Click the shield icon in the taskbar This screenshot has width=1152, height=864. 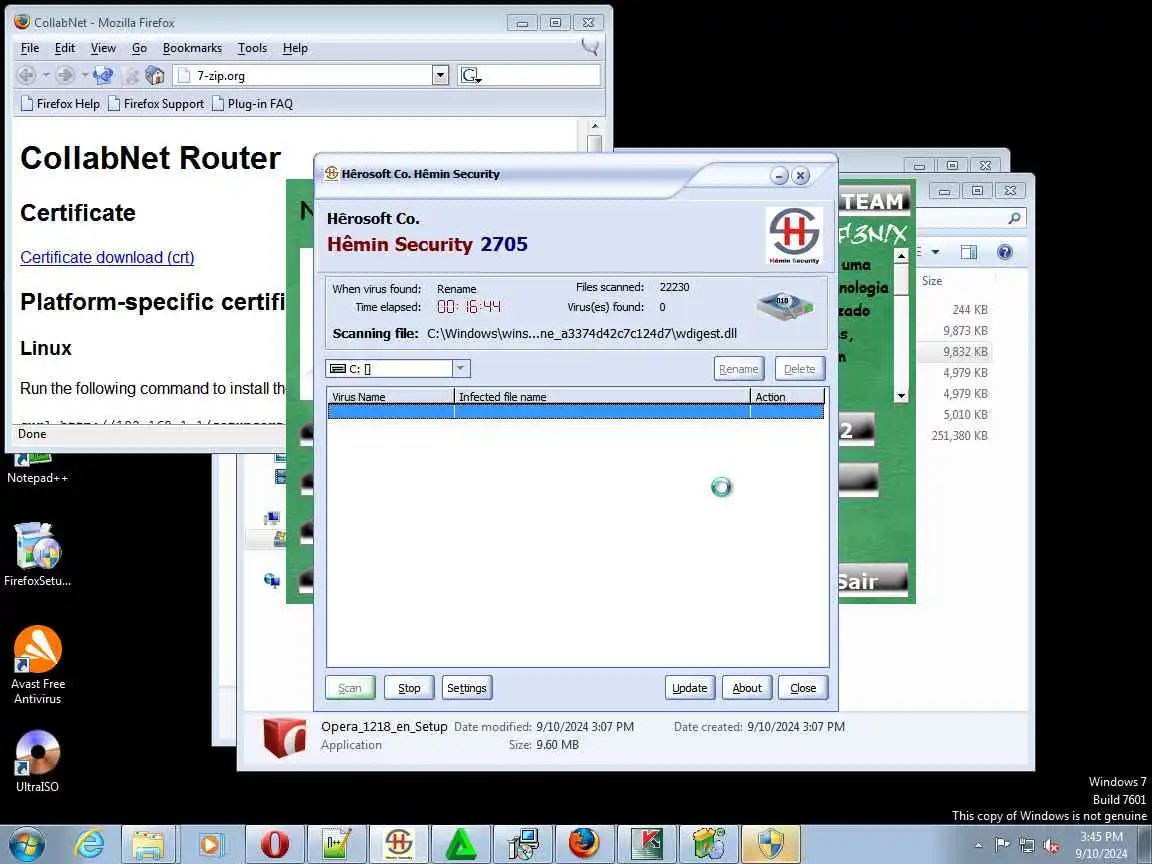(771, 844)
